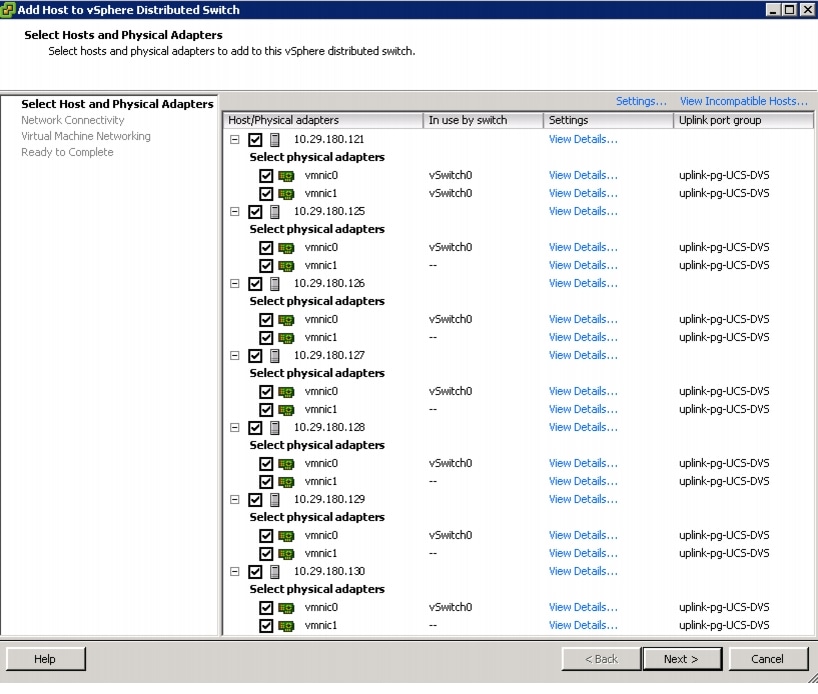Uncheck vmnic1 checkbox under host 10.29.180.130
The image size is (818, 694).
(x=266, y=626)
